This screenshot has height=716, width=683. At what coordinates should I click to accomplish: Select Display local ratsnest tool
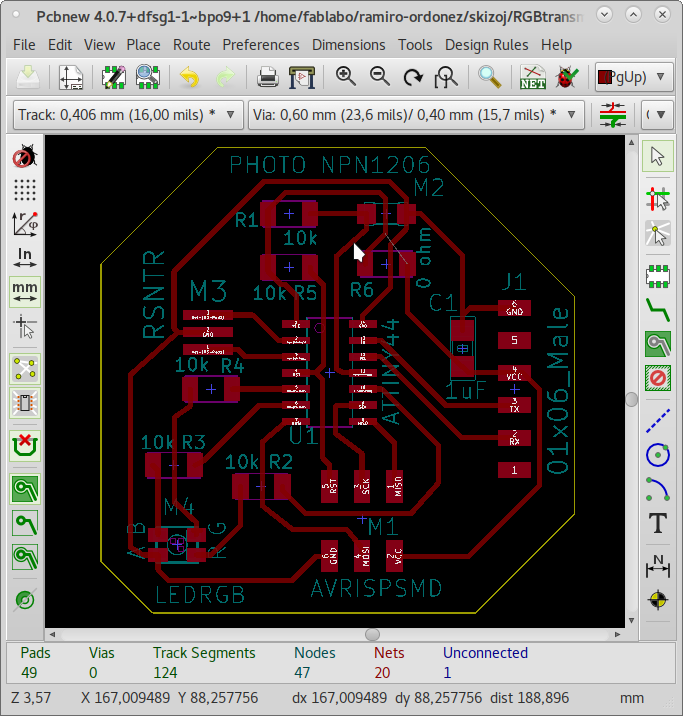(x=657, y=233)
